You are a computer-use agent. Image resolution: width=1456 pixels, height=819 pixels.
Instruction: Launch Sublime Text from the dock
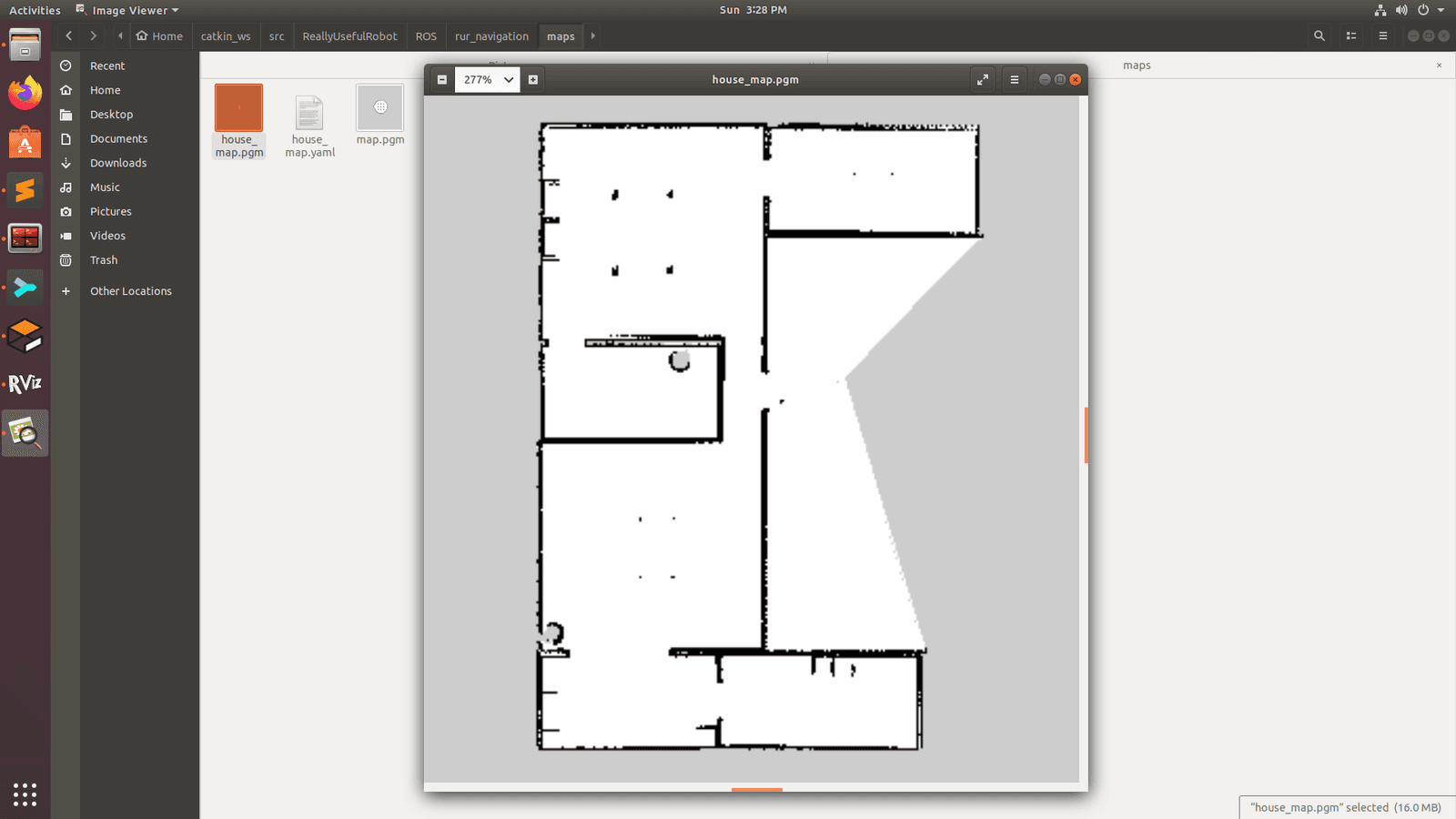tap(25, 190)
